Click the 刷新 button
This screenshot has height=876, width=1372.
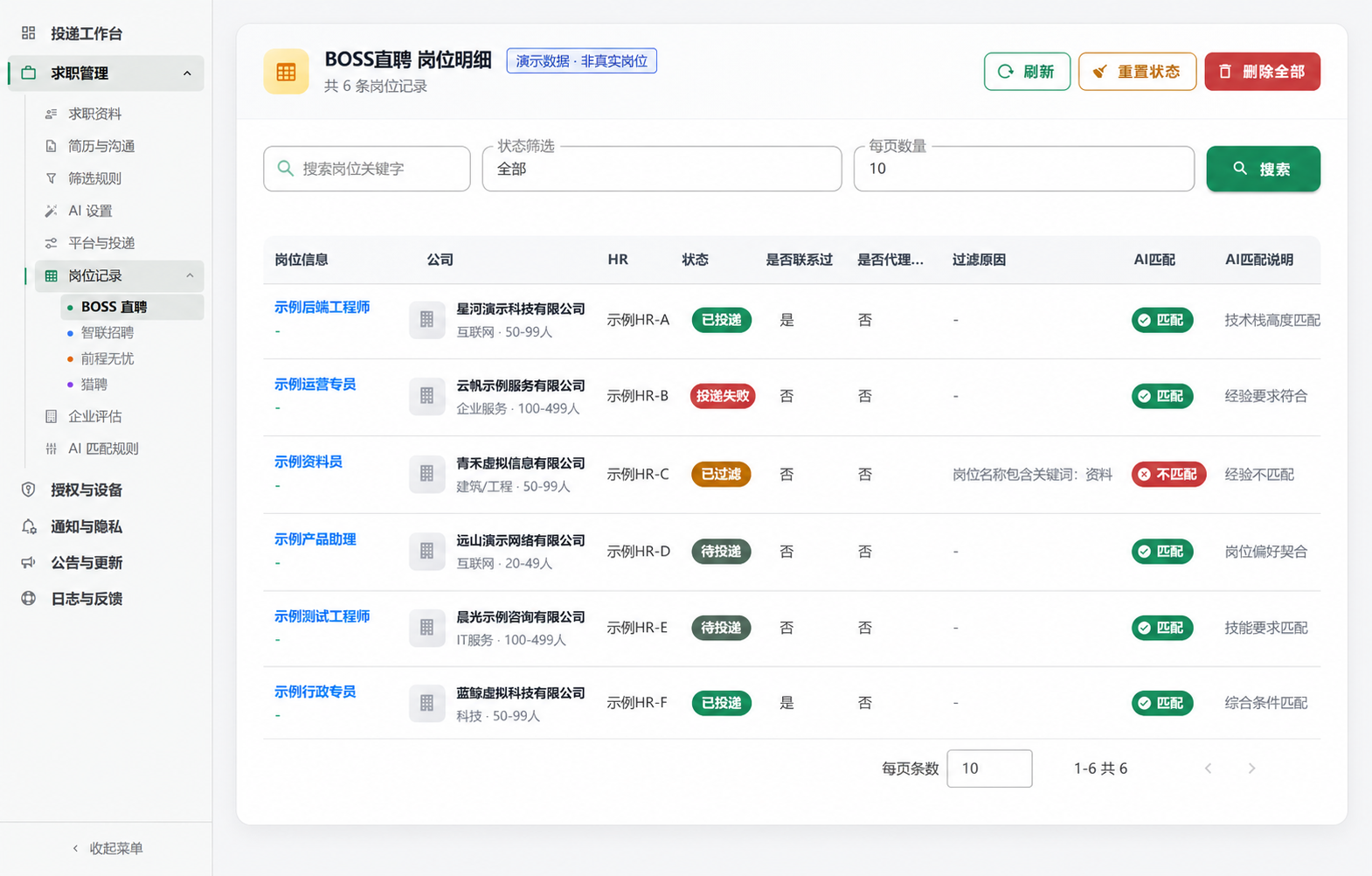click(x=1027, y=72)
